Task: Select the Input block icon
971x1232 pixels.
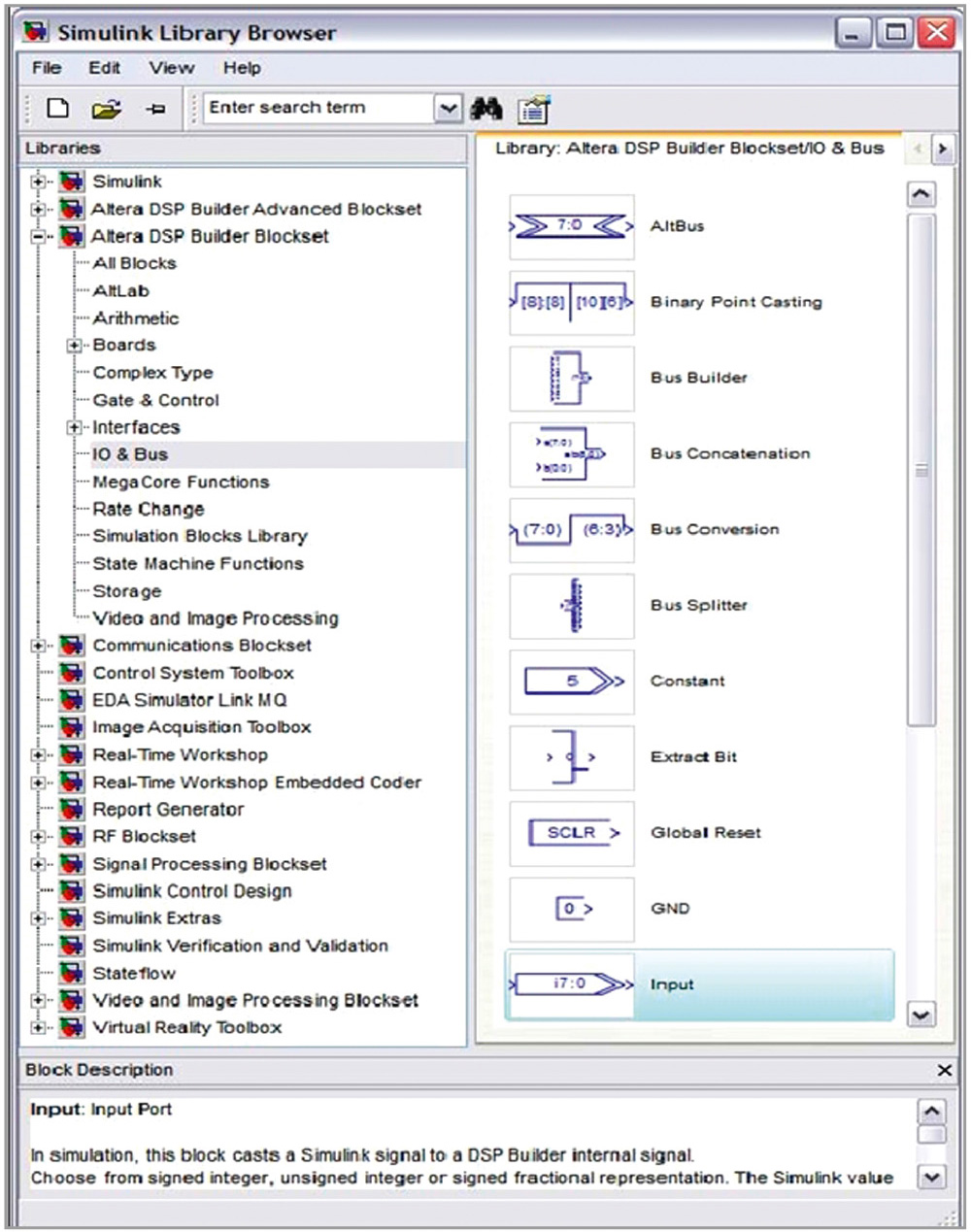Action: pos(572,984)
